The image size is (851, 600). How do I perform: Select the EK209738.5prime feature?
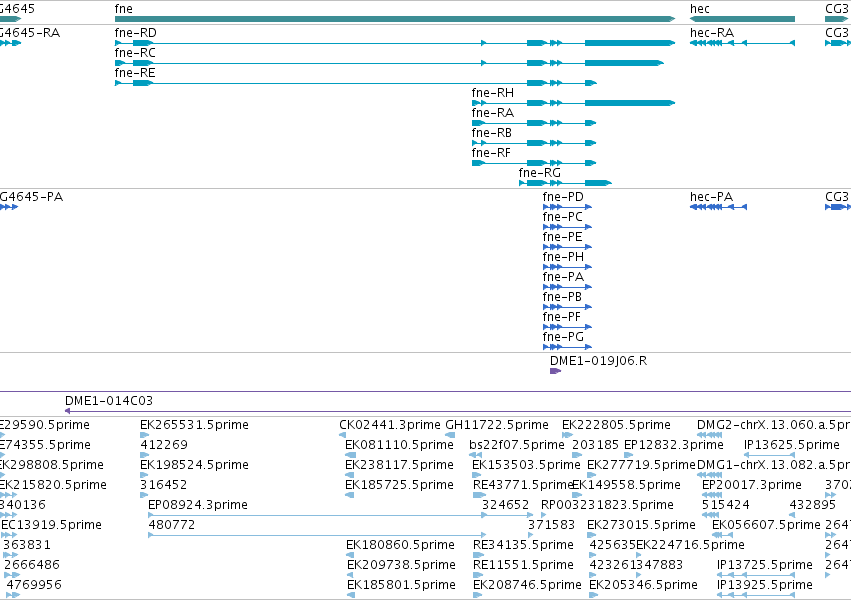coord(351,575)
